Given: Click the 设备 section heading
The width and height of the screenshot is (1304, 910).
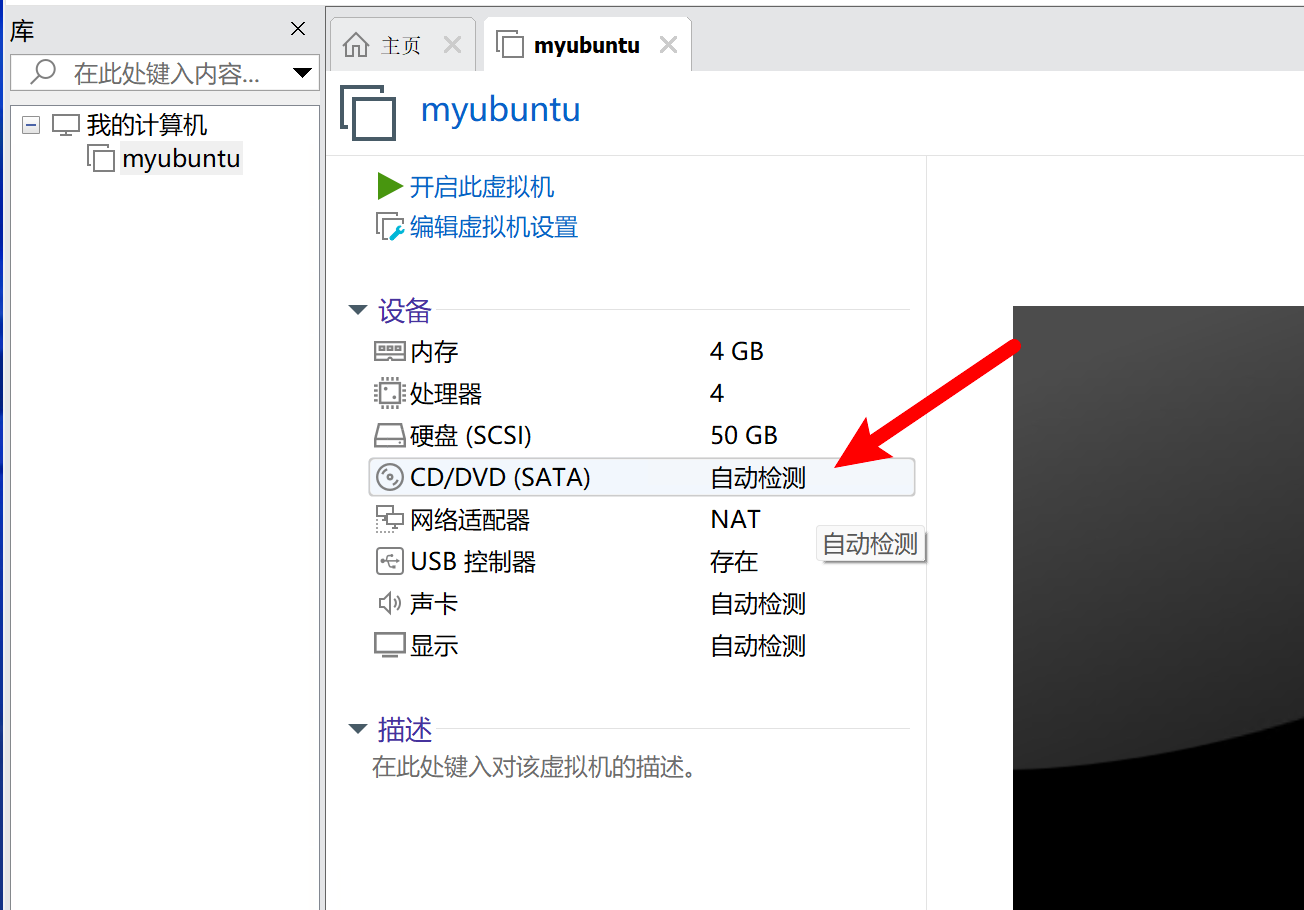Looking at the screenshot, I should [405, 311].
